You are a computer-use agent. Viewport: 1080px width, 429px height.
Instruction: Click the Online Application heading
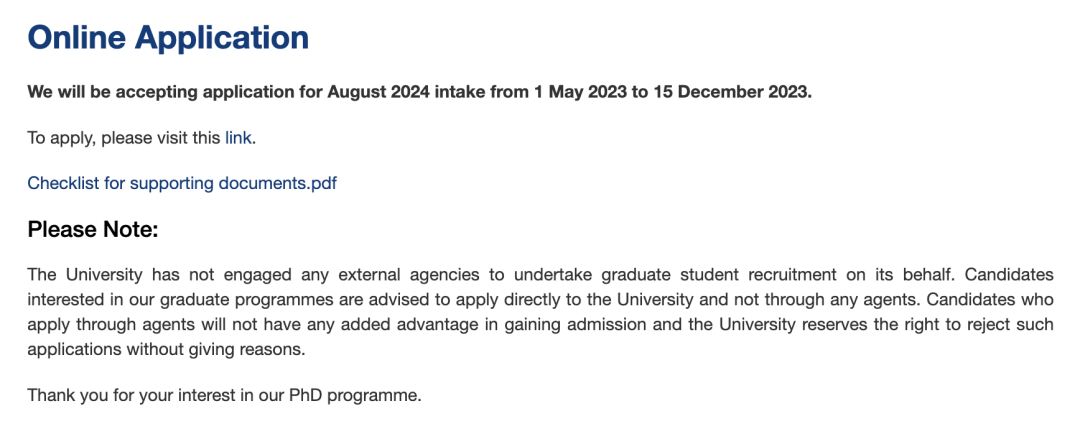pos(168,37)
